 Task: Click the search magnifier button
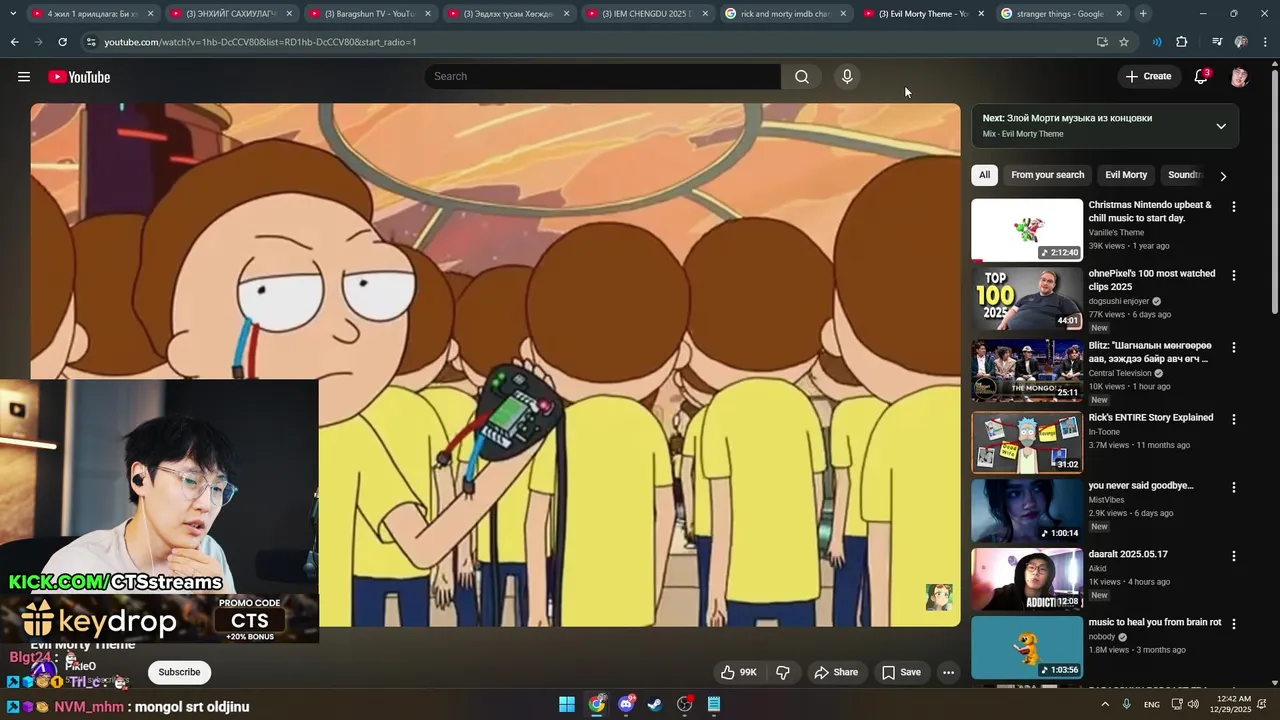click(802, 77)
